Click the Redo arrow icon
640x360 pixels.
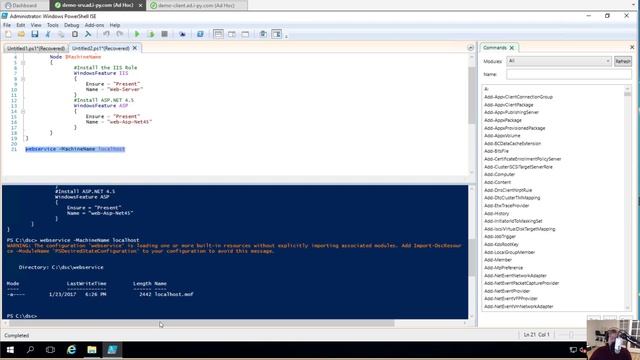120,34
